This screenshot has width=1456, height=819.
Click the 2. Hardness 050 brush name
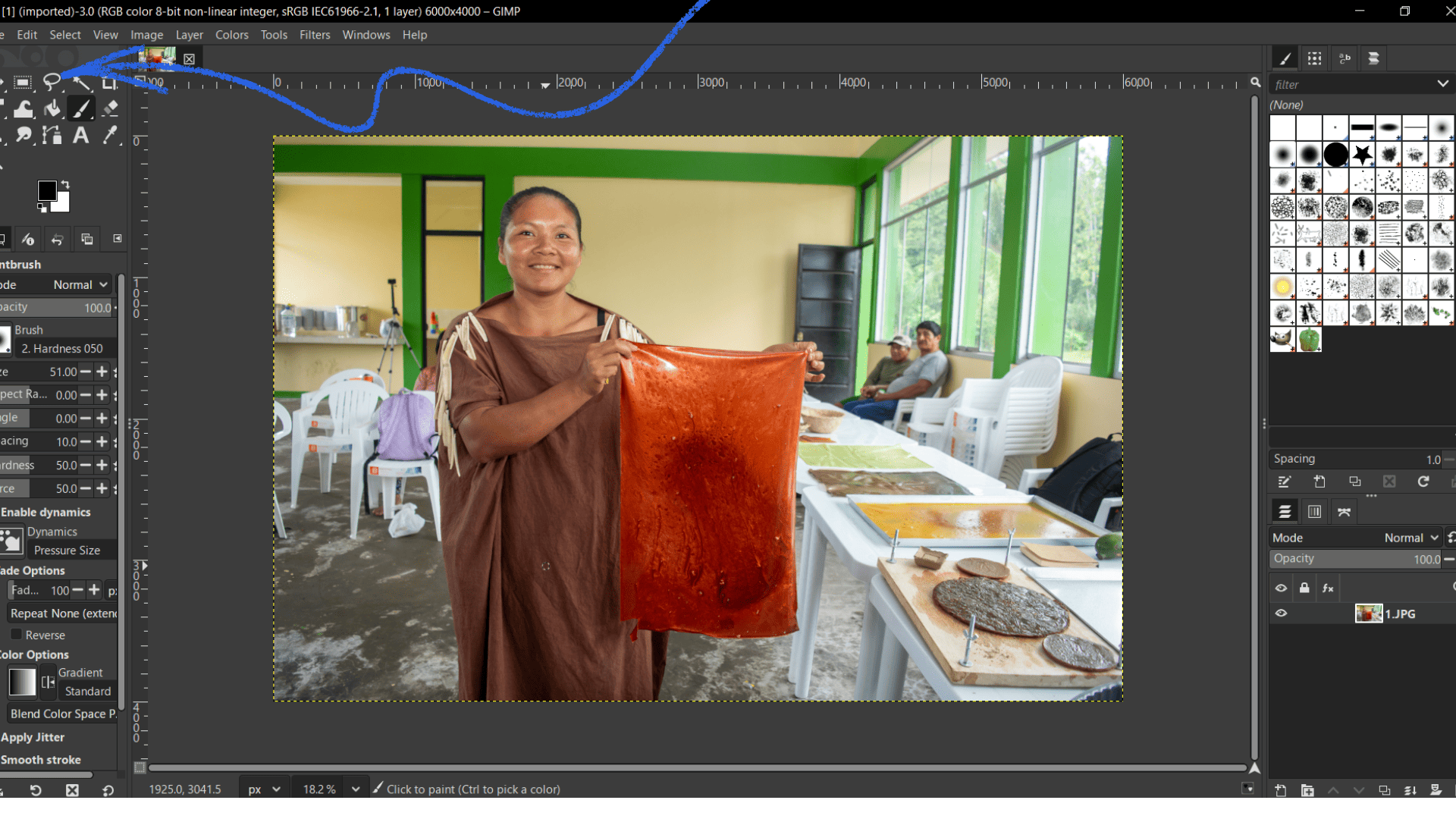[62, 349]
